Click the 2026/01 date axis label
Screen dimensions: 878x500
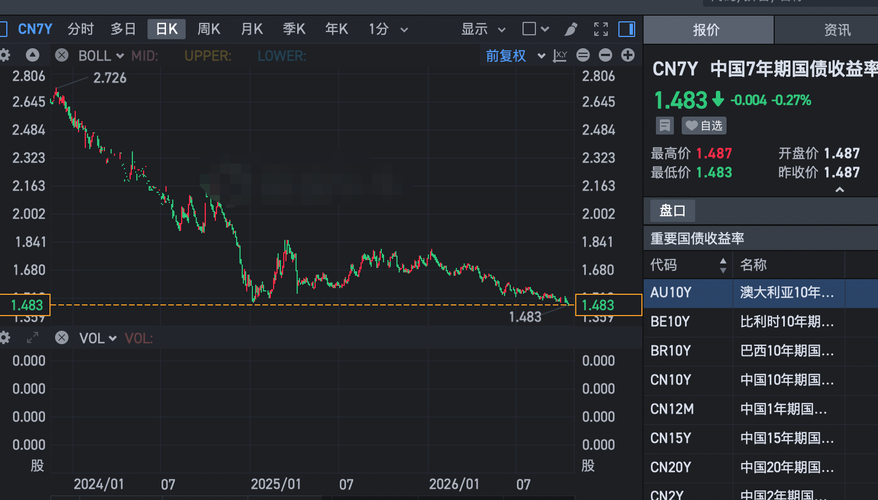[454, 484]
